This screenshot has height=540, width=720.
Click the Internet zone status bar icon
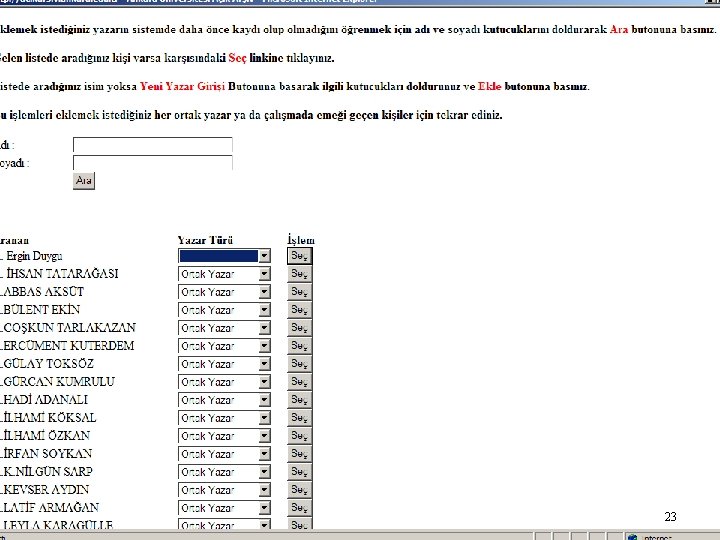pos(632,537)
